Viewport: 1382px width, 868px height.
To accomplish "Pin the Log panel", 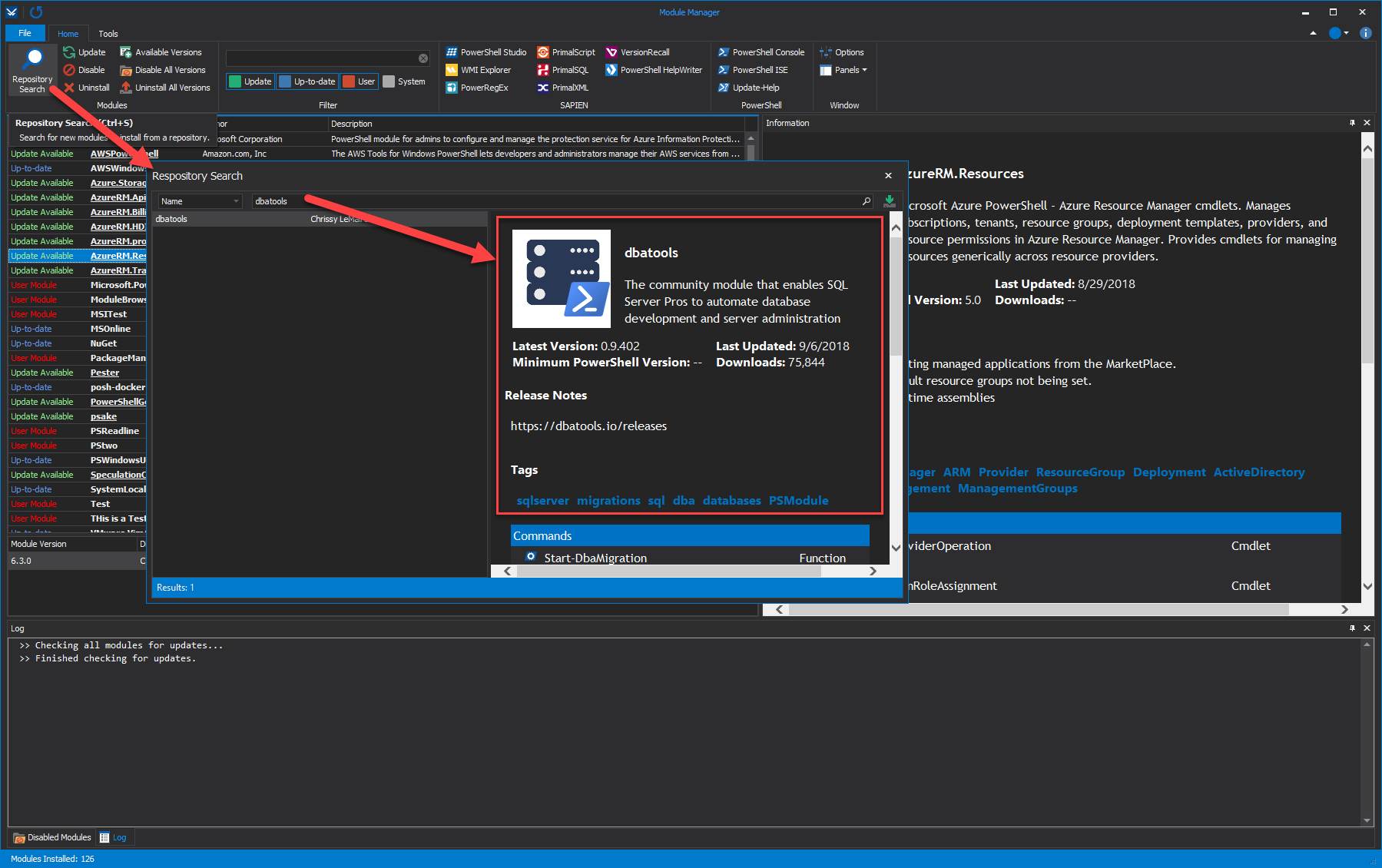I will point(1352,628).
